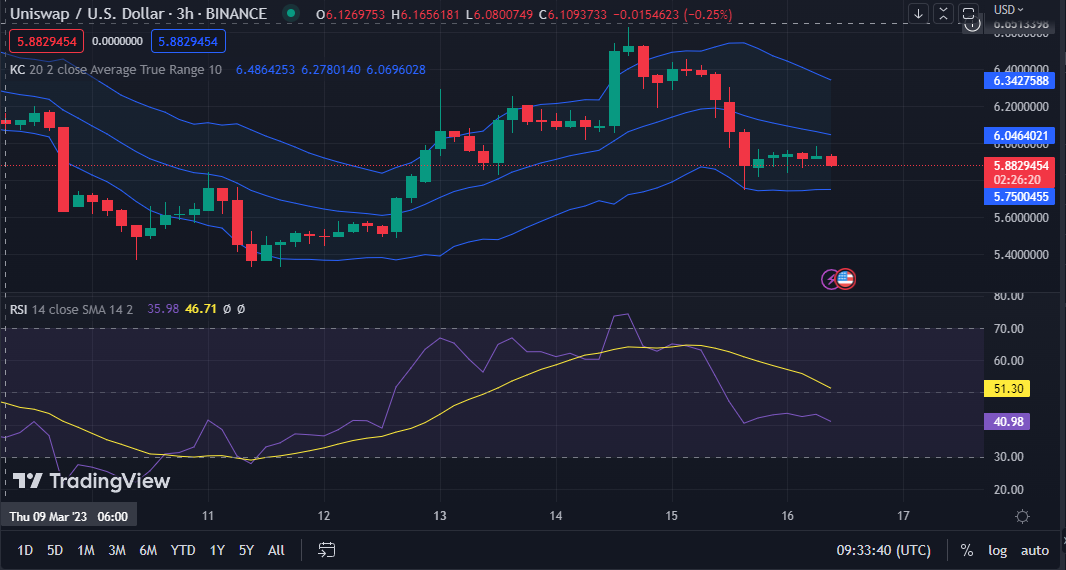Toggle percent scale mode
This screenshot has height=570, width=1066.
coord(967,550)
